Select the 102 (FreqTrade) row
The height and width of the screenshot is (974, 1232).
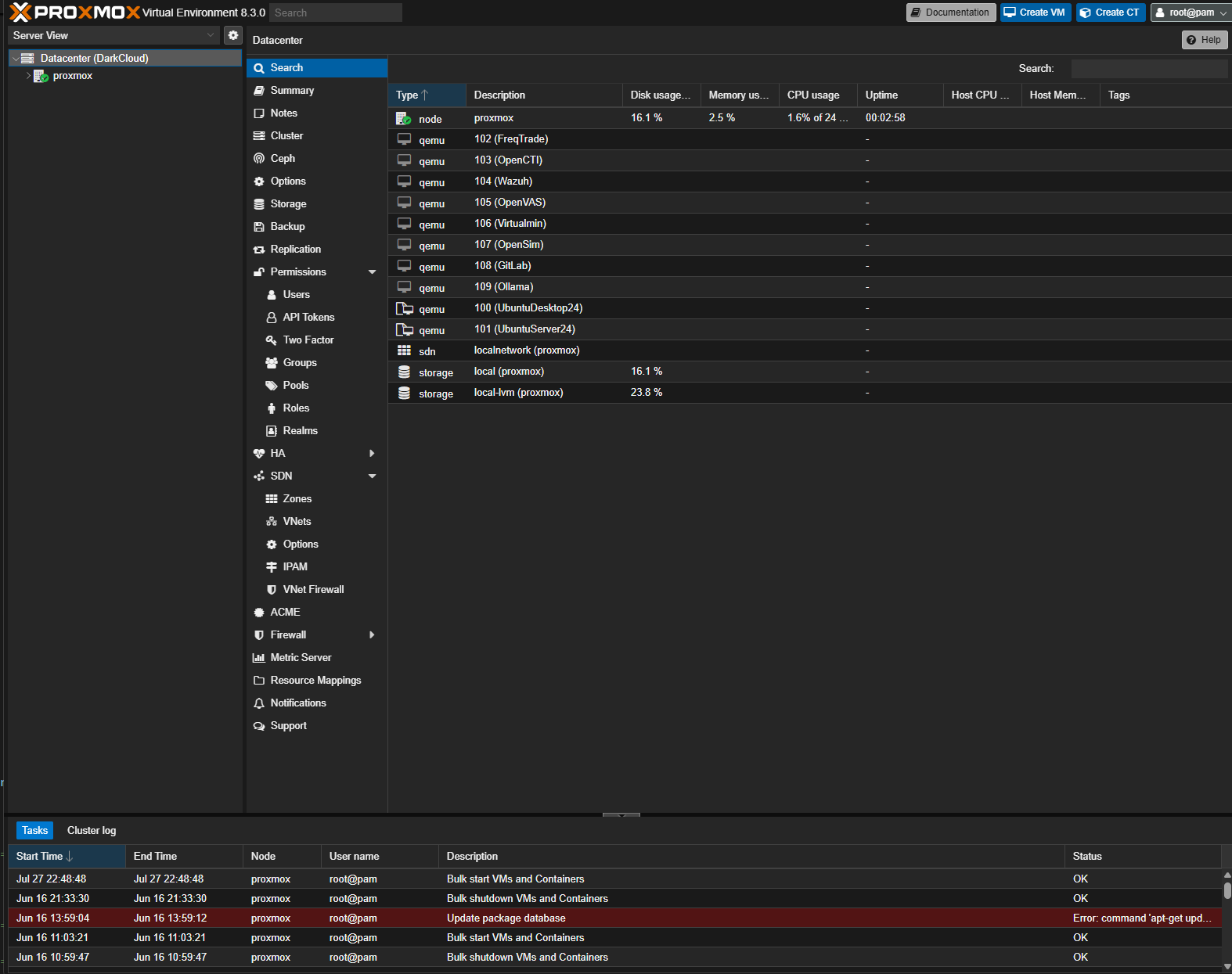pos(809,139)
